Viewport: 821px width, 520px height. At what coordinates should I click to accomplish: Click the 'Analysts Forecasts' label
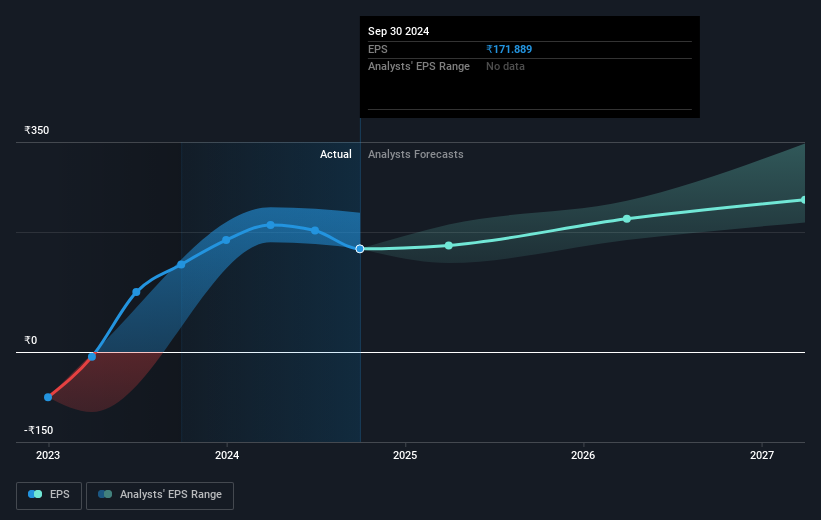(x=416, y=154)
